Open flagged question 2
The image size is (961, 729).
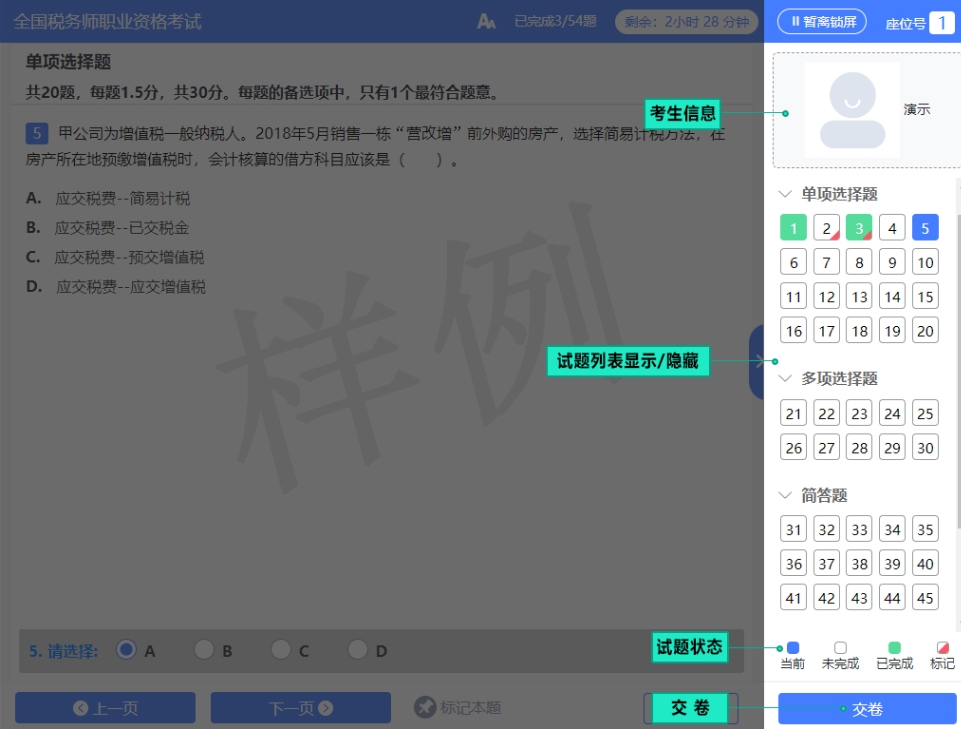coord(826,228)
